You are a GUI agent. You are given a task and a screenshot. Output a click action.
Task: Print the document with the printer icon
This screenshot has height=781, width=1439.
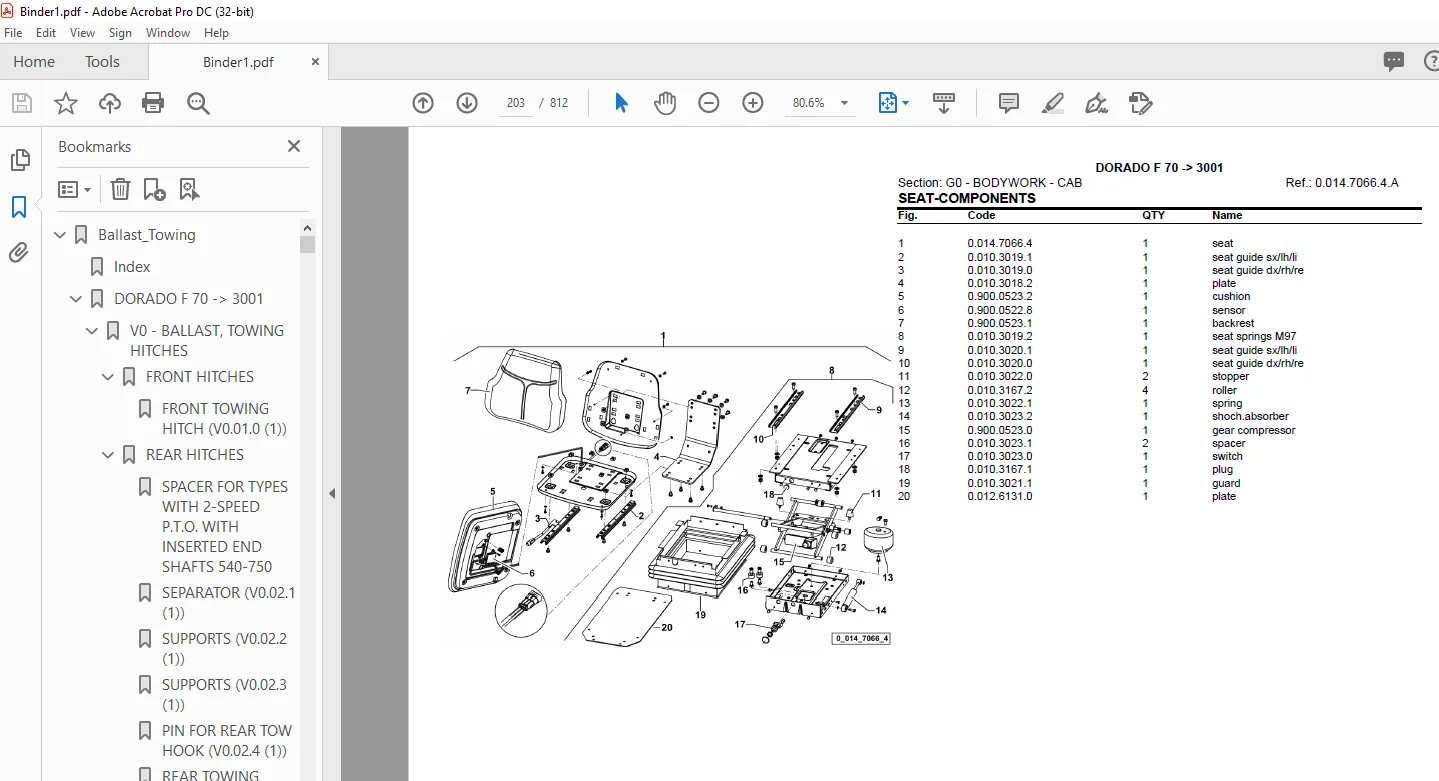[x=153, y=103]
